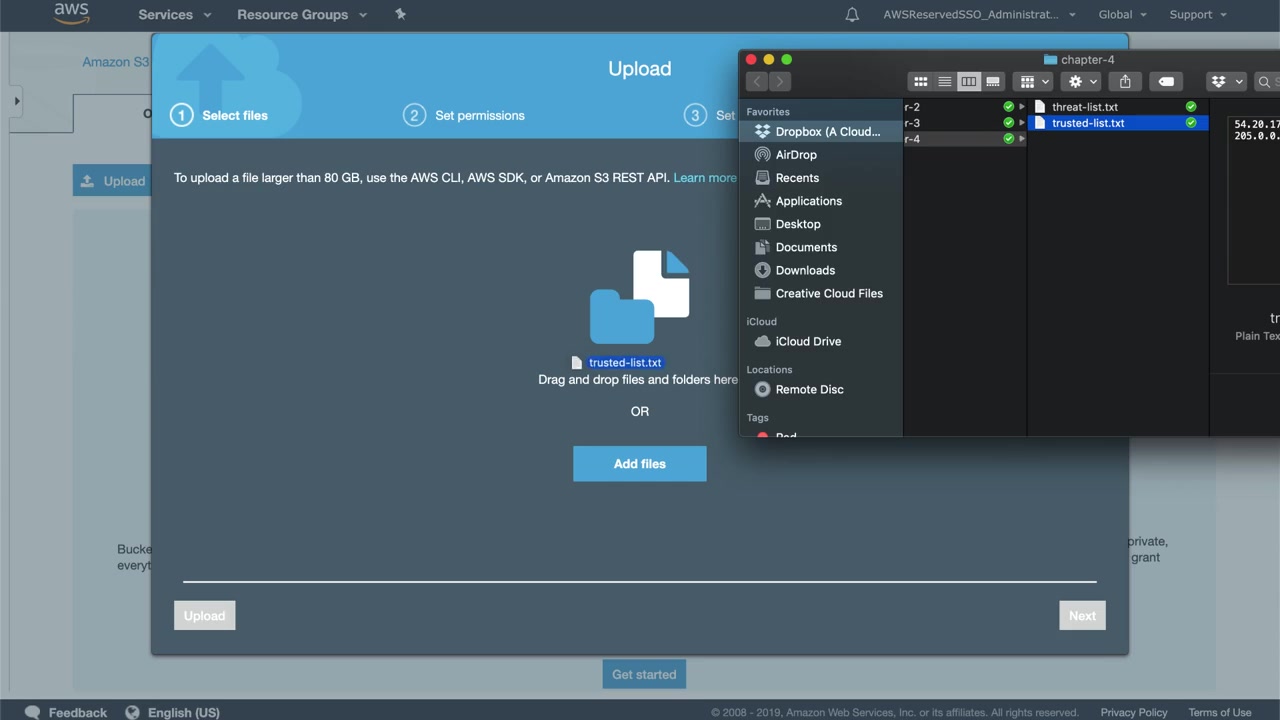
Task: Select the r-4 folder row in Finder
Action: point(964,139)
